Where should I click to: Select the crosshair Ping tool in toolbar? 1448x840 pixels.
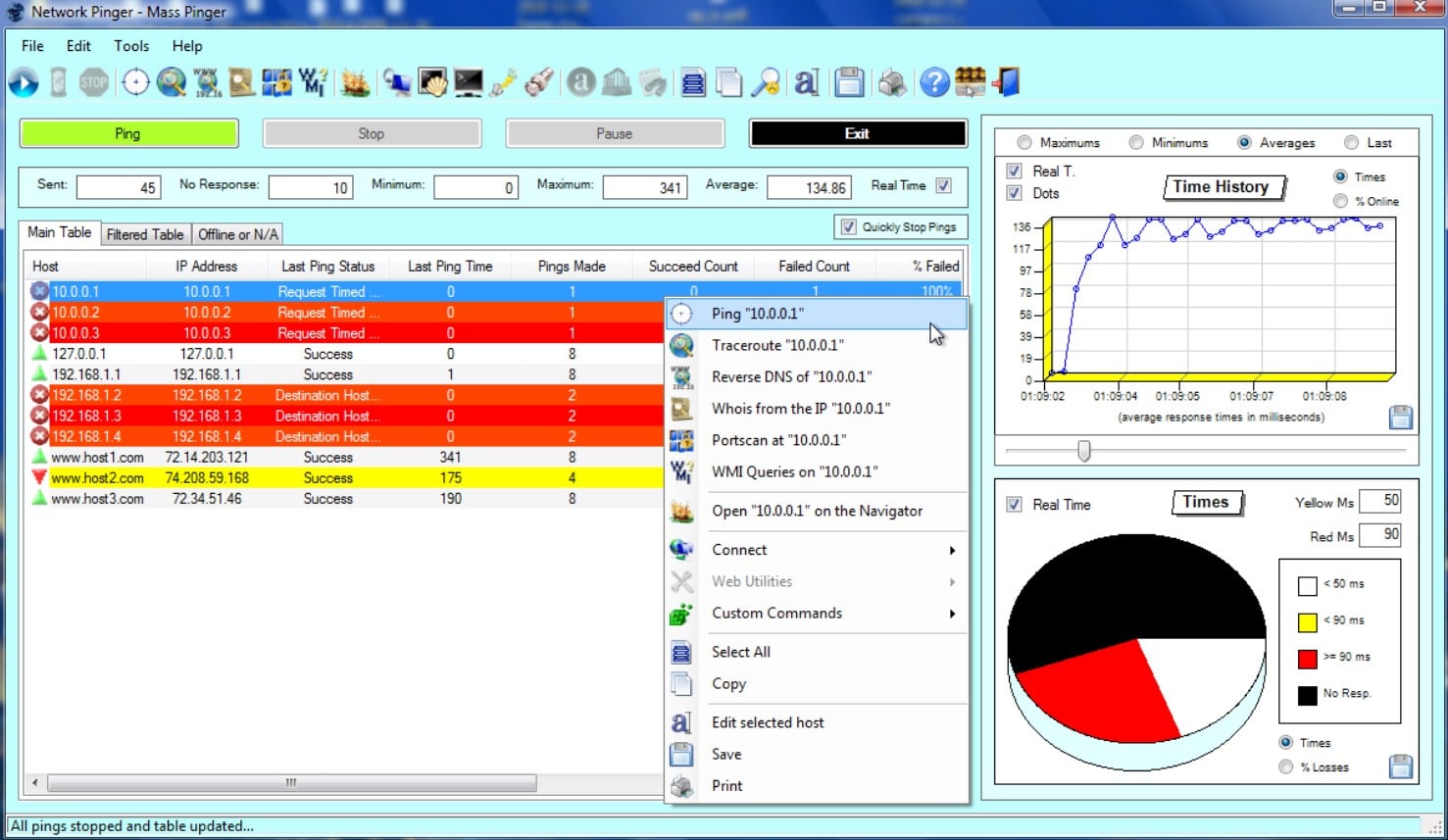click(135, 83)
